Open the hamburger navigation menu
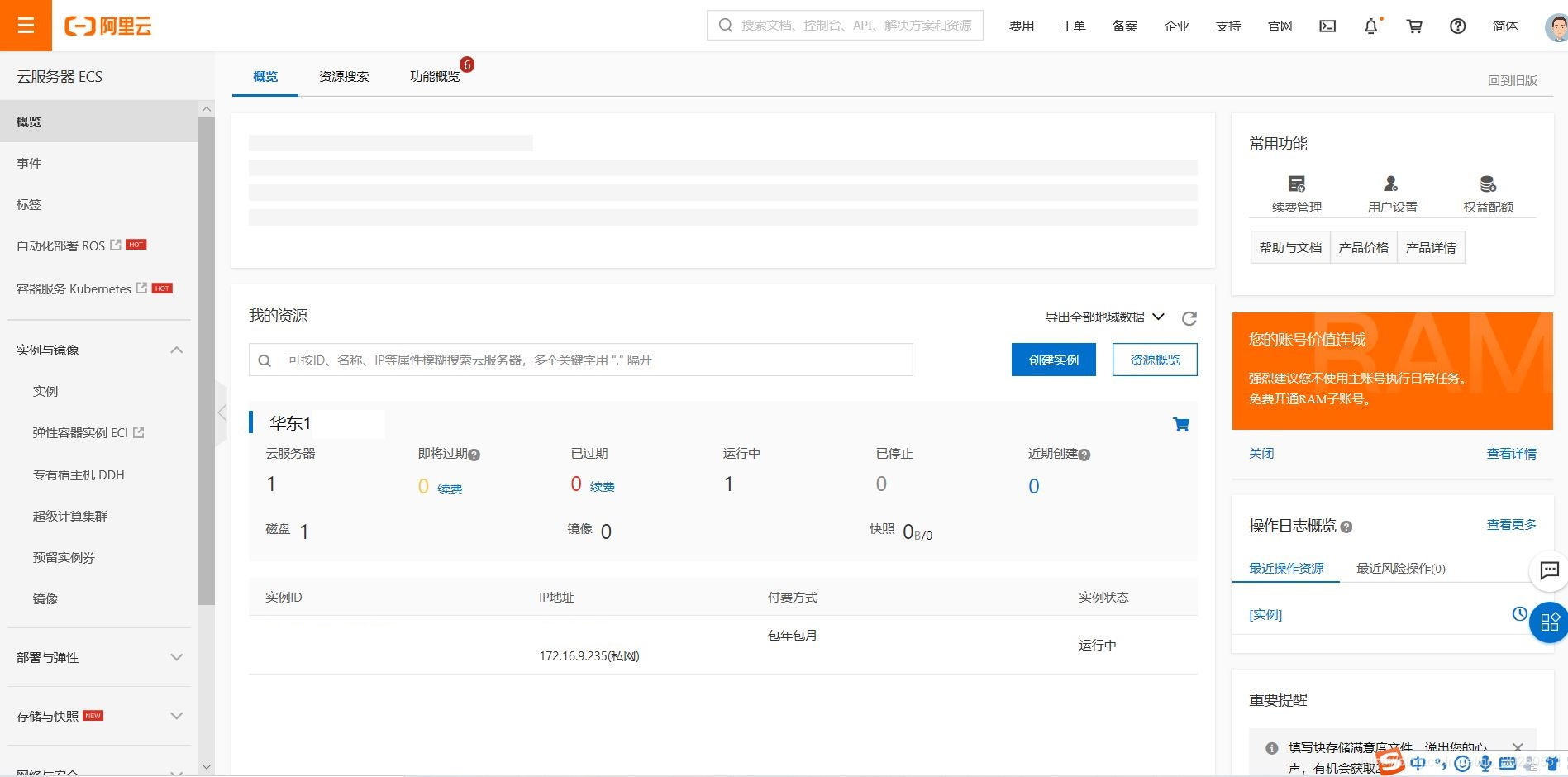The height and width of the screenshot is (777, 1568). (26, 26)
